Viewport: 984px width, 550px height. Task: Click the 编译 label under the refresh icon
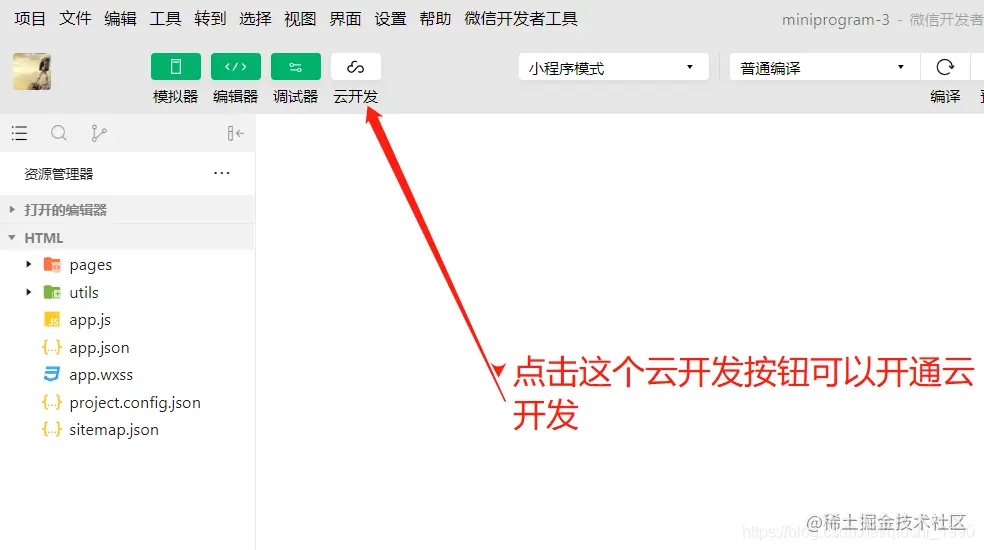coord(945,97)
